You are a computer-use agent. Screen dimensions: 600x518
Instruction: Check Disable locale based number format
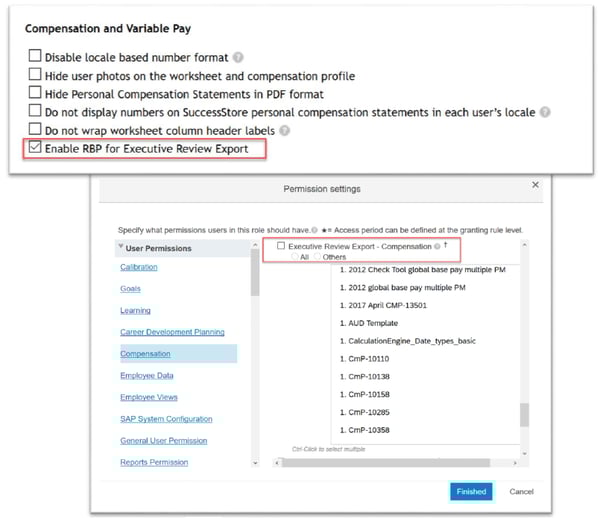[36, 57]
